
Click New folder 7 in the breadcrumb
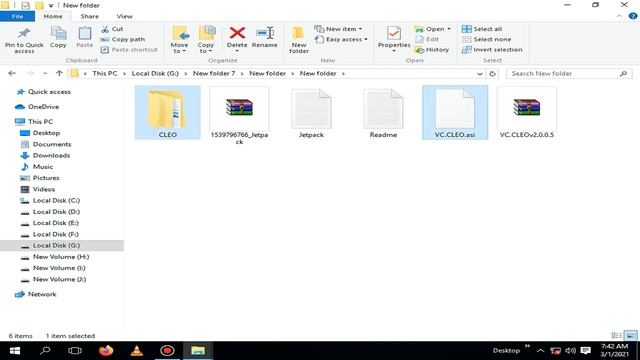tap(214, 73)
